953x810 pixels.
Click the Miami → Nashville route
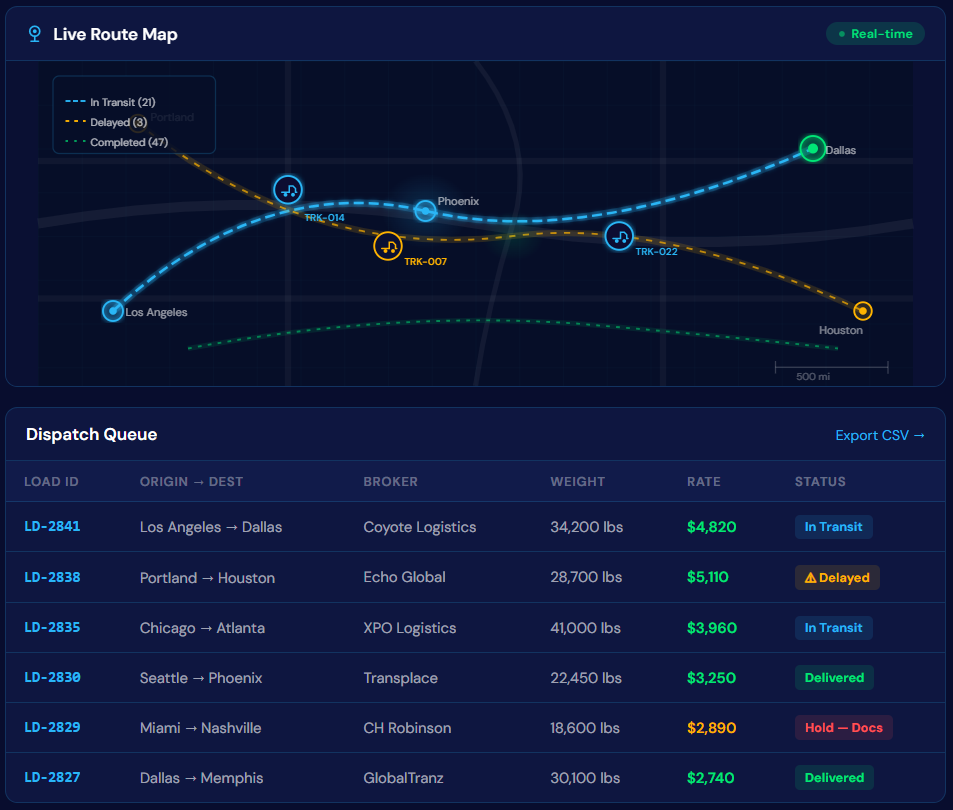[201, 728]
